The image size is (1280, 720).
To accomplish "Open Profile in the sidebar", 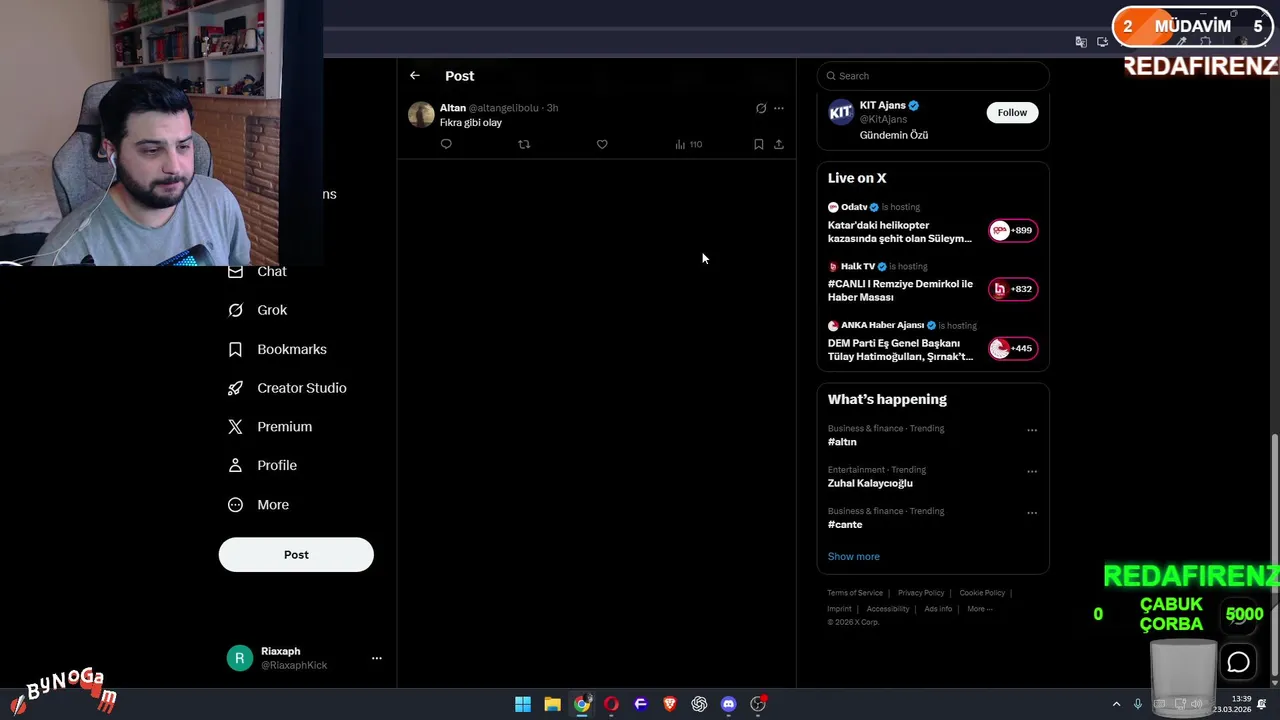I will pyautogui.click(x=262, y=465).
